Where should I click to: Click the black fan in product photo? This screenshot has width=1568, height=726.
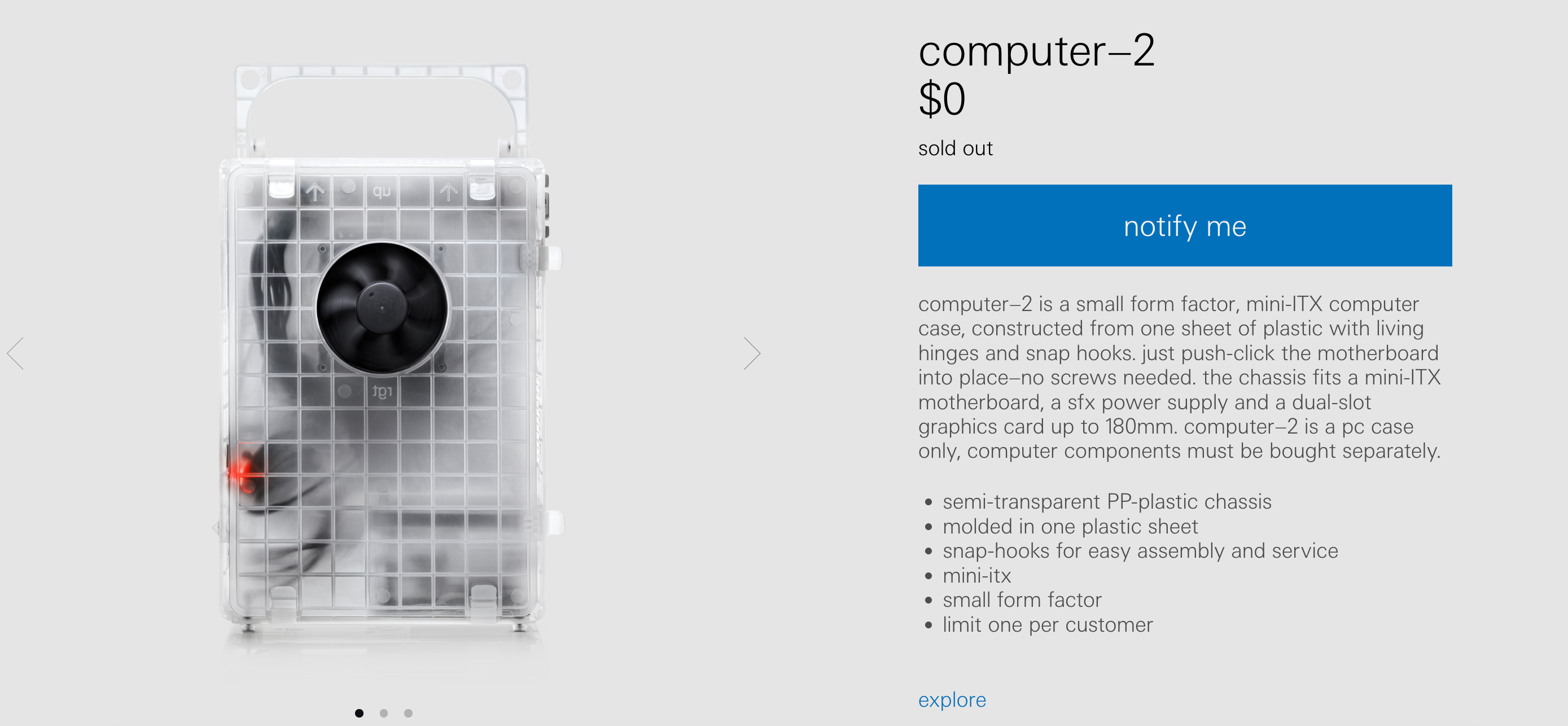pos(382,308)
